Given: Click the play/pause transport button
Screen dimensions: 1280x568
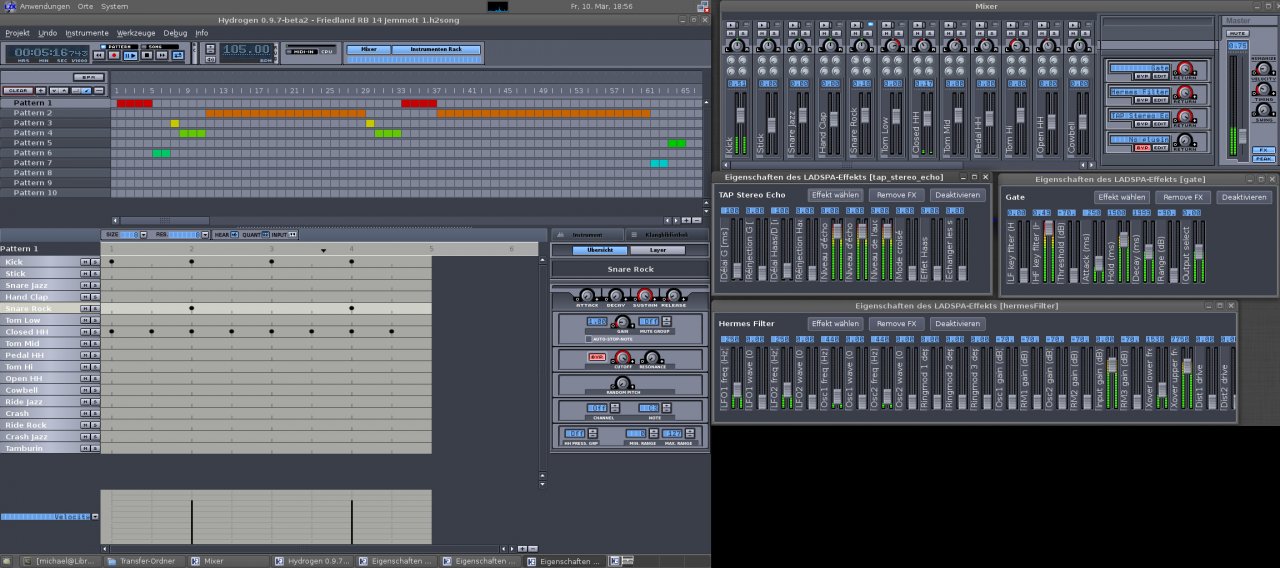Looking at the screenshot, I should click(x=130, y=55).
